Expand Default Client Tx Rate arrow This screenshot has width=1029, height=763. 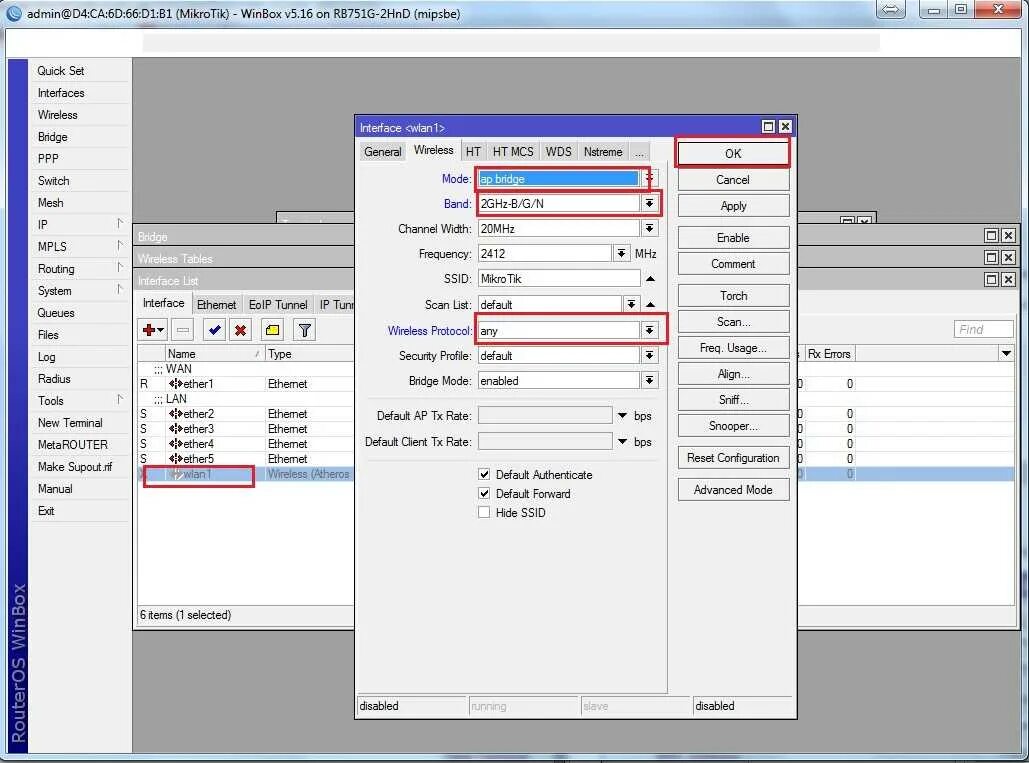(x=623, y=442)
